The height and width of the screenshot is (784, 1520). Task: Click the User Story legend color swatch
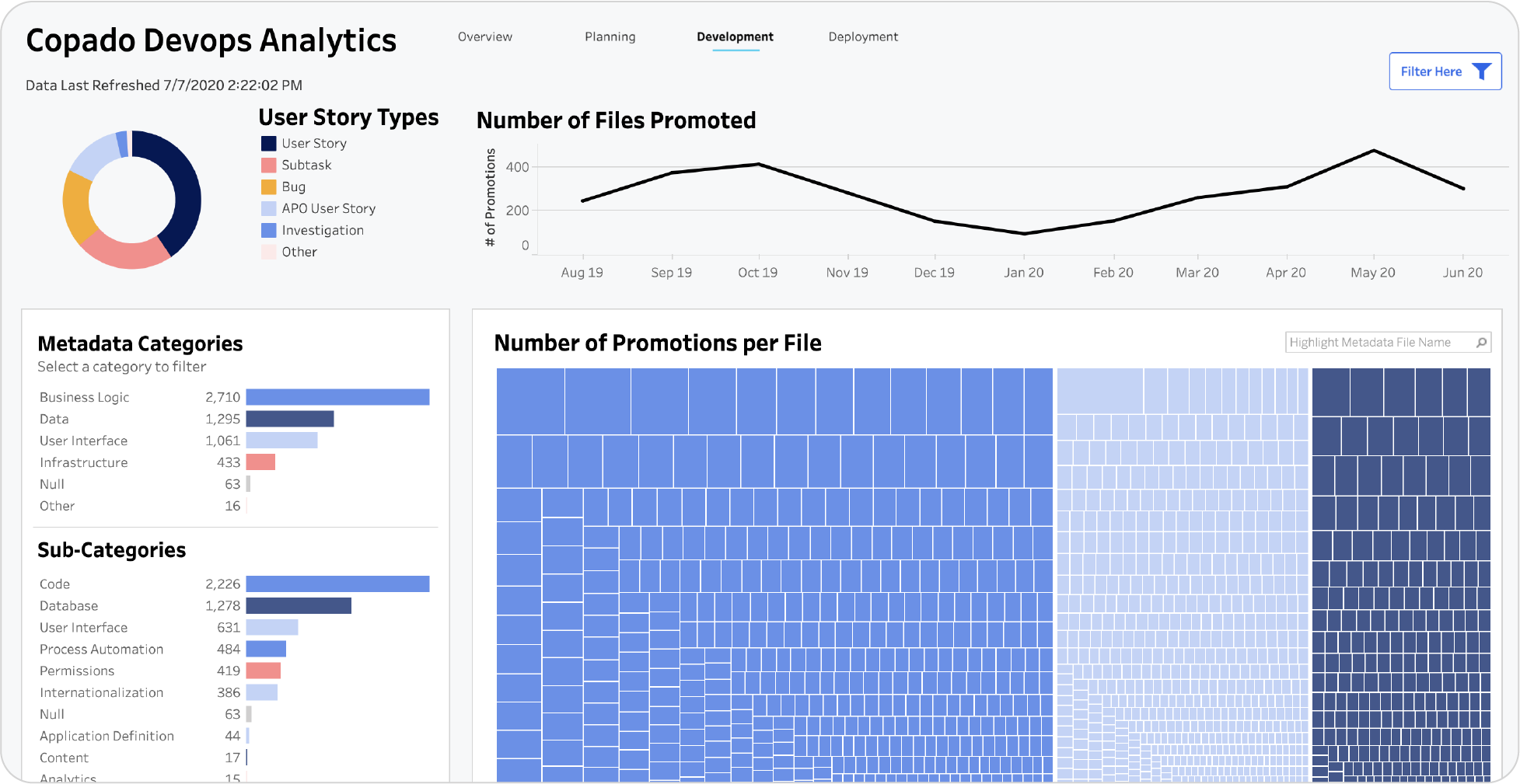(x=269, y=144)
